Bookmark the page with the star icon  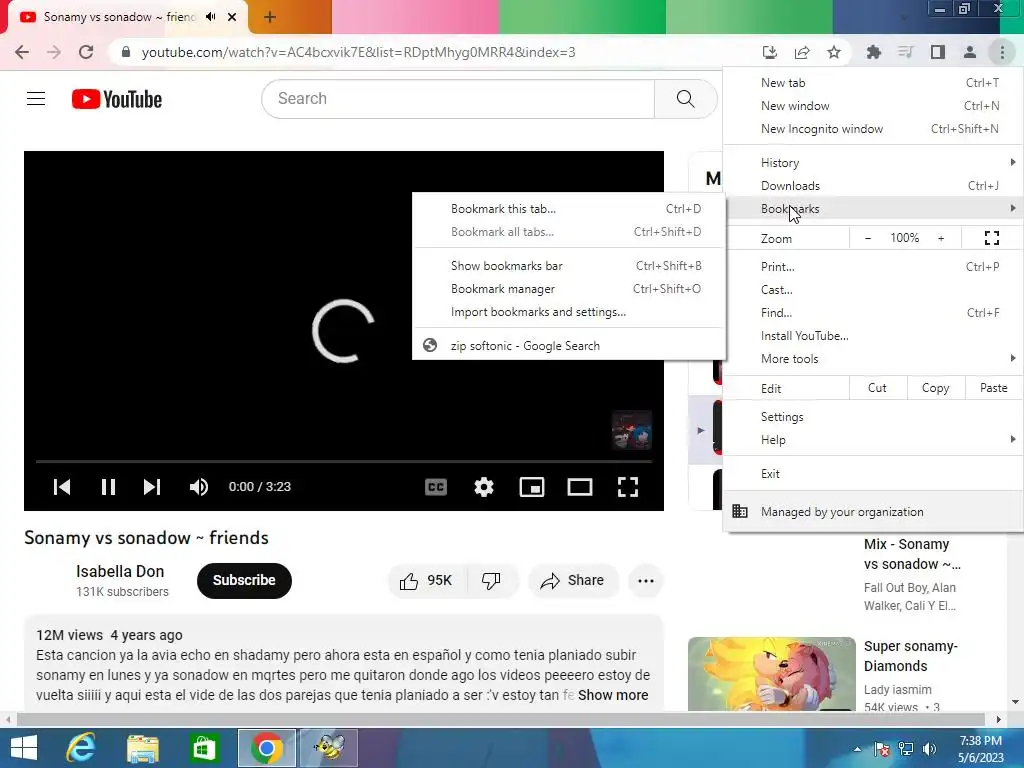[834, 52]
